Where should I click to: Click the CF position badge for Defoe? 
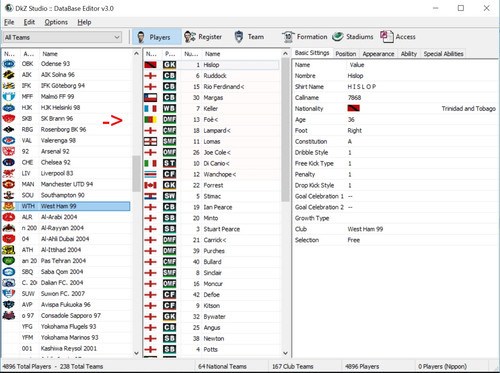(169, 295)
